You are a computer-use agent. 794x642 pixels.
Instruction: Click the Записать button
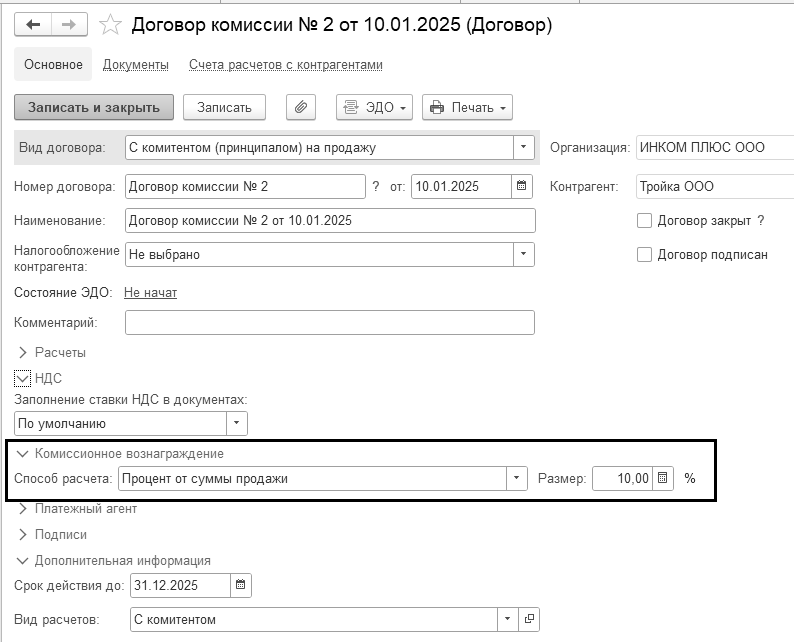[224, 107]
